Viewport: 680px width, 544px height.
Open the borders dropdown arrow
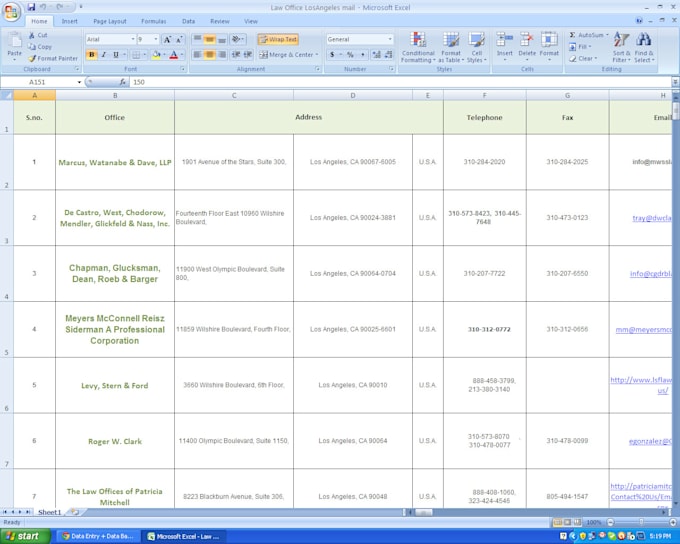(144, 55)
